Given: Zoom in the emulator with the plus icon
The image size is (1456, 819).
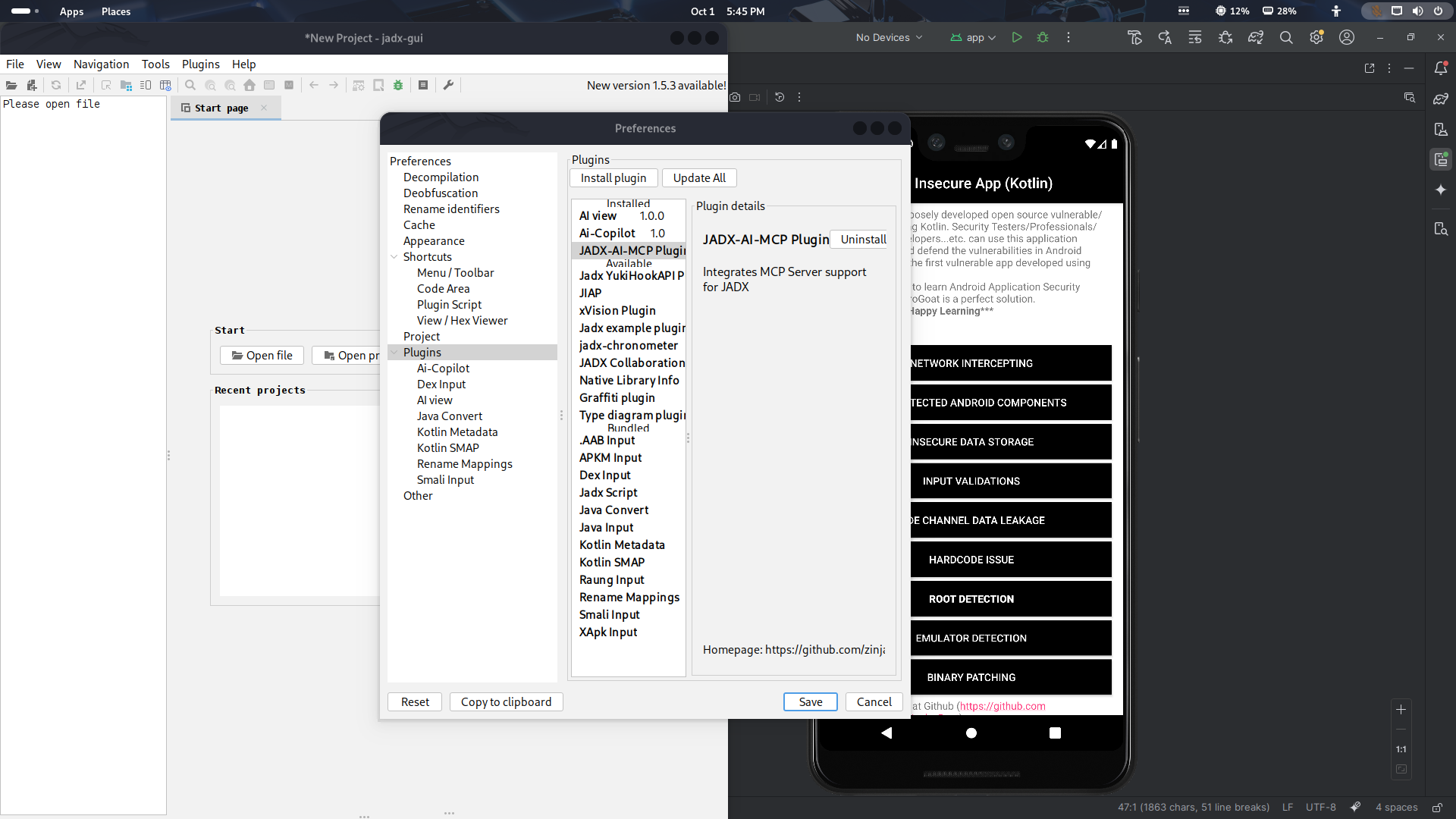Looking at the screenshot, I should pos(1401,710).
